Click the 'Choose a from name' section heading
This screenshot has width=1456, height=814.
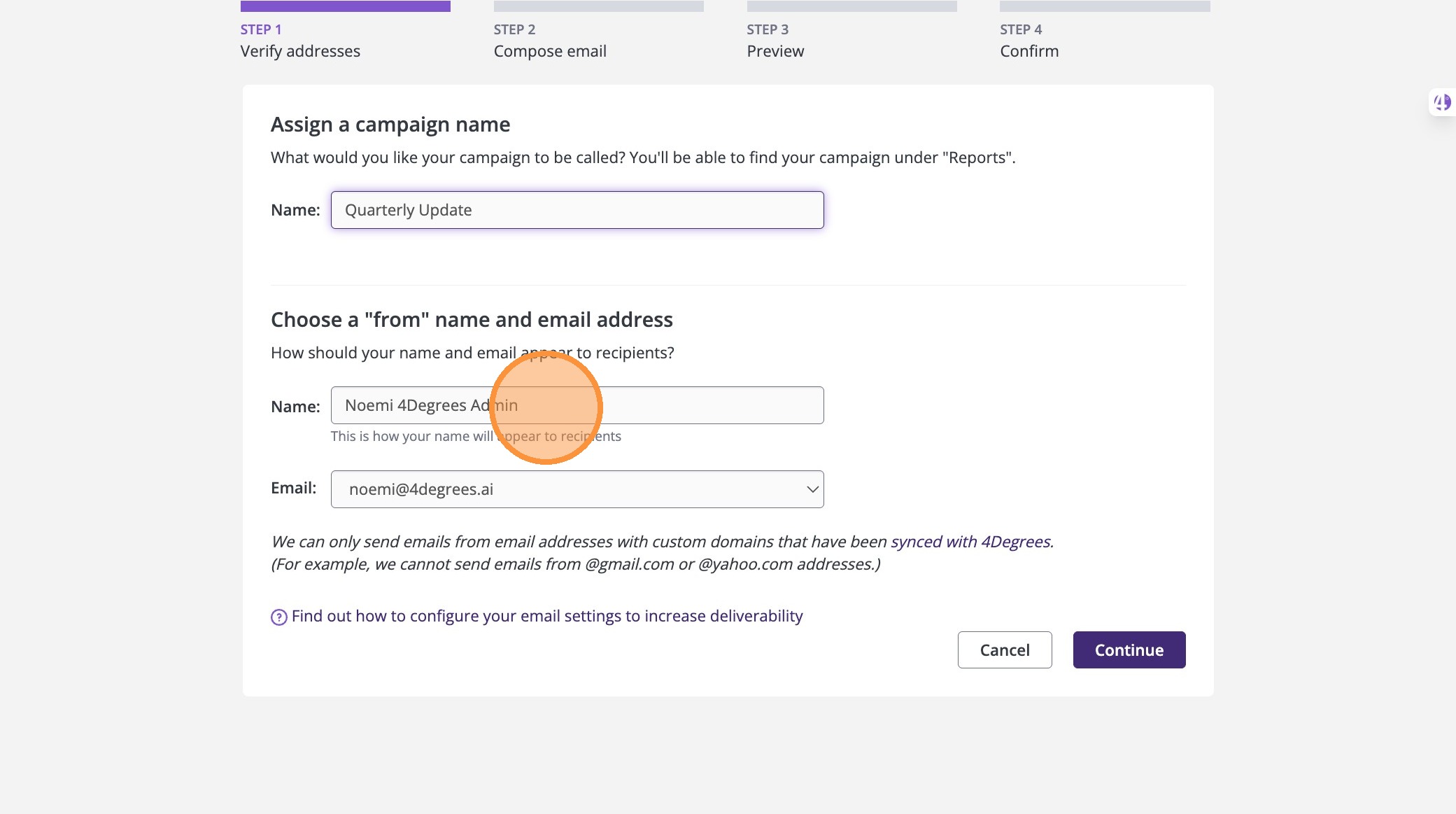coord(472,320)
